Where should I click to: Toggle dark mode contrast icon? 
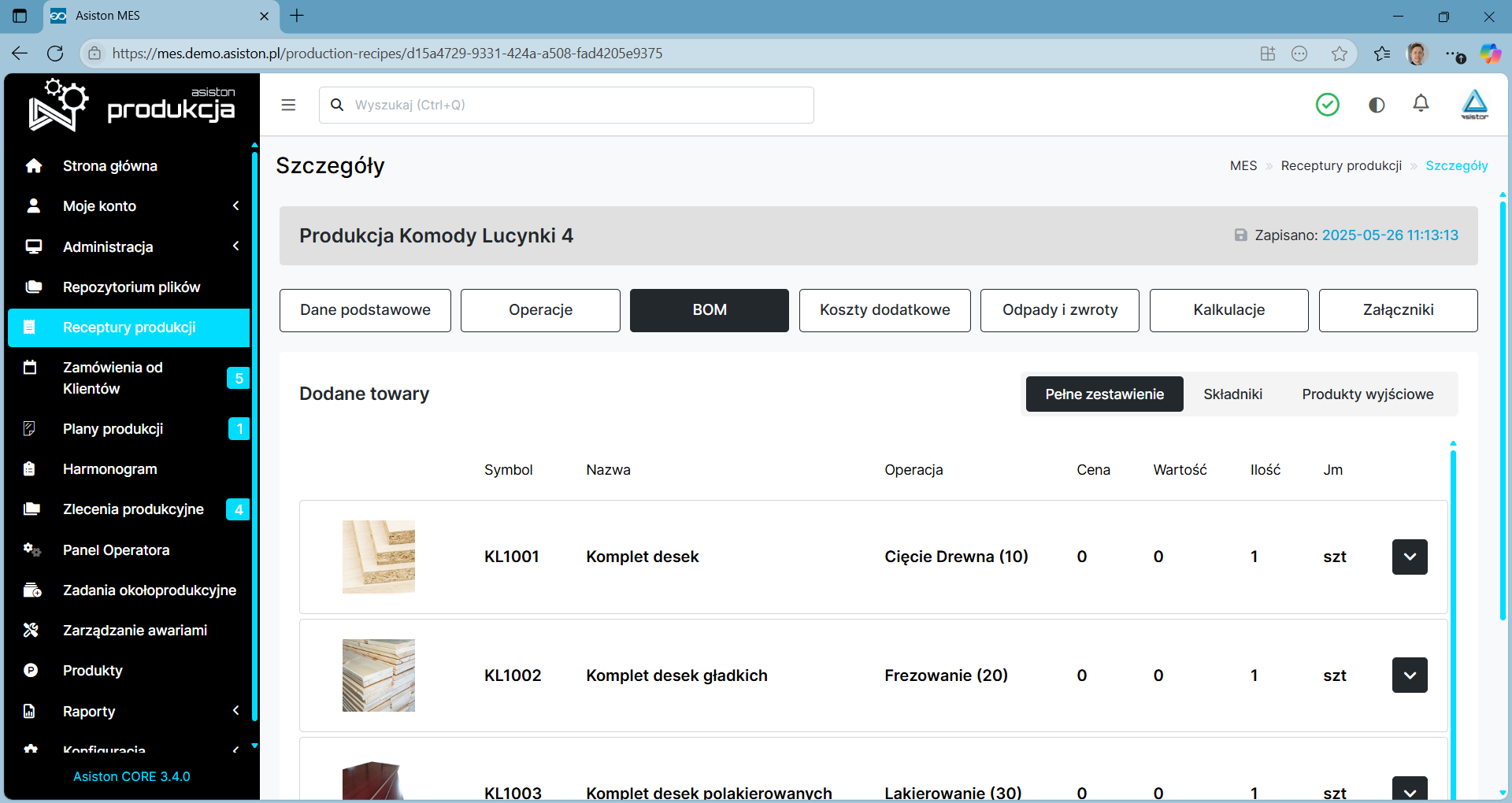pos(1377,105)
